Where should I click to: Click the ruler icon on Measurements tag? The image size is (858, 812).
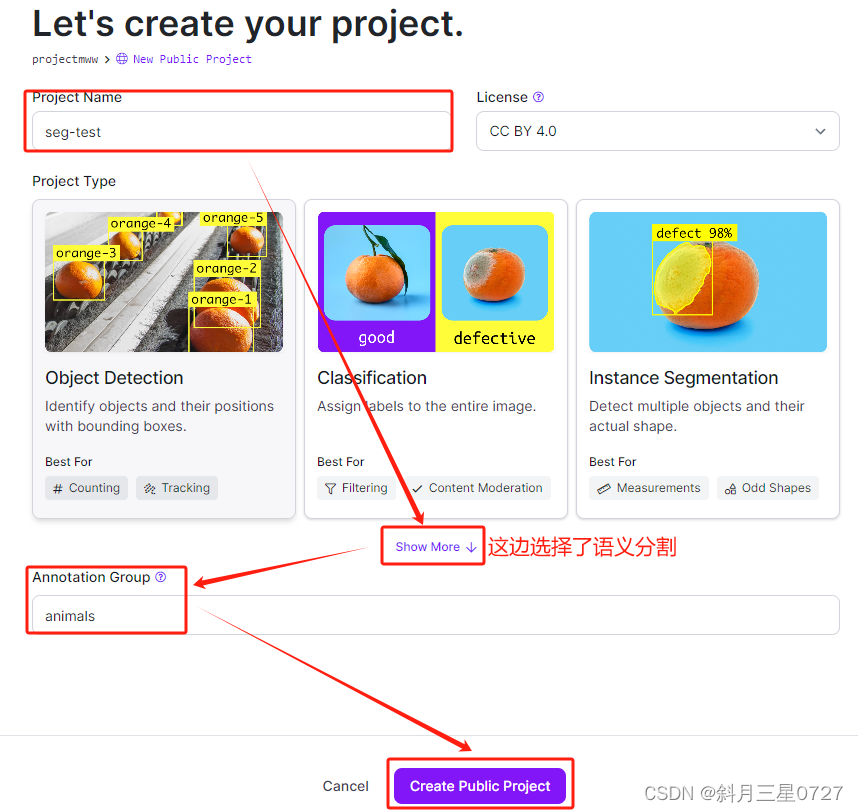(604, 489)
